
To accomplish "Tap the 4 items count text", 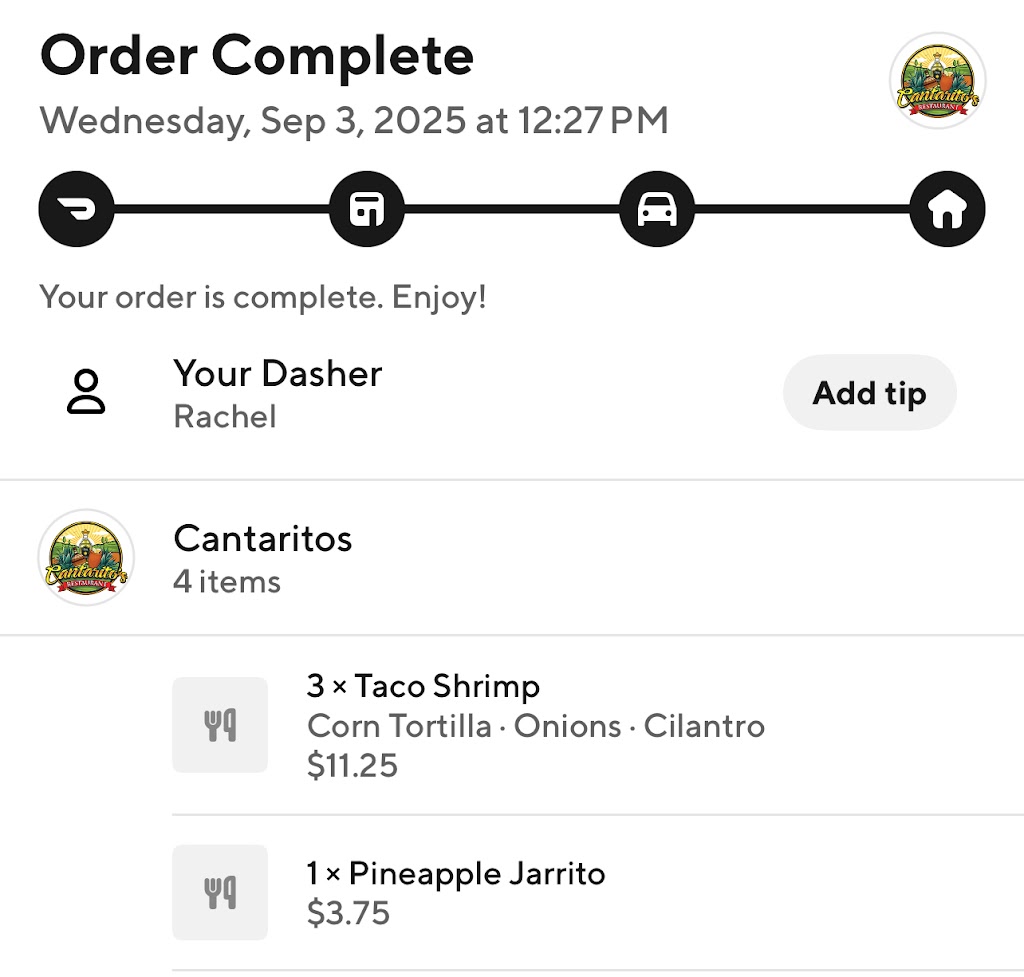I will click(x=227, y=582).
